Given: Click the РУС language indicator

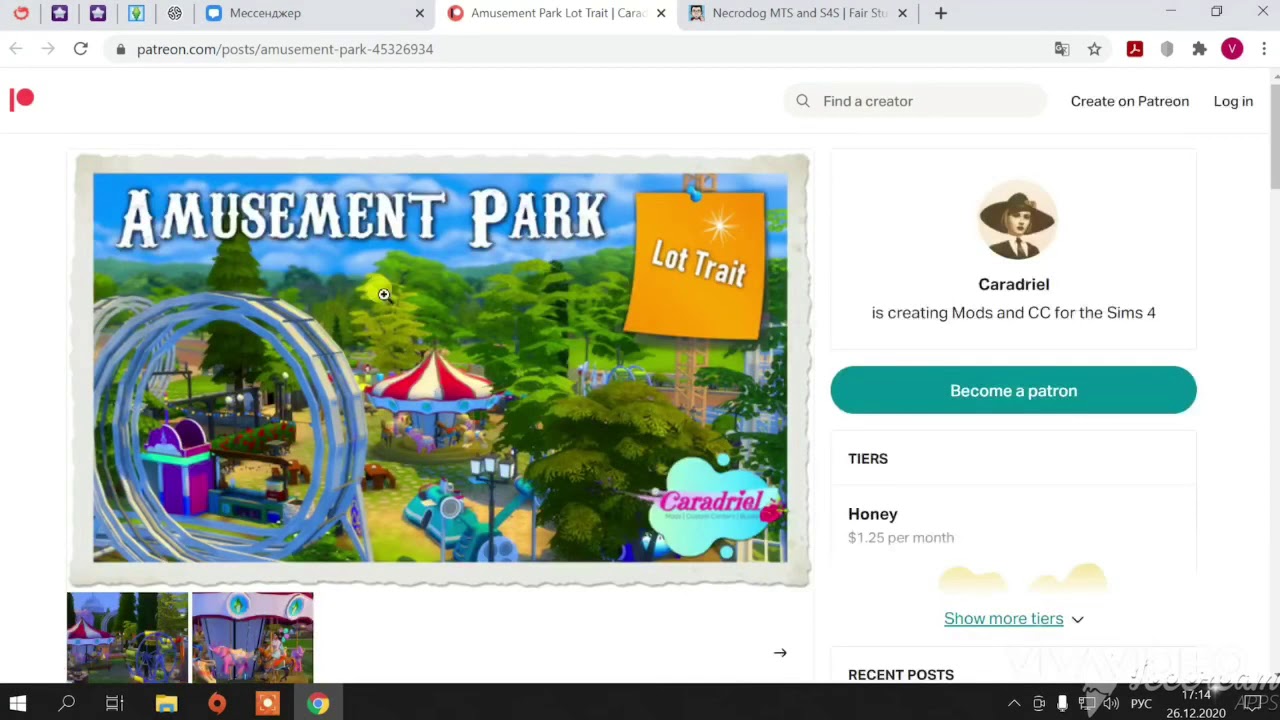Looking at the screenshot, I should (x=1141, y=704).
